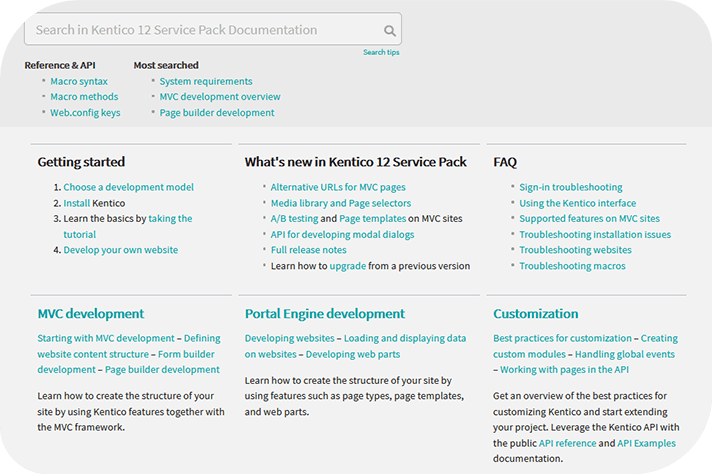The width and height of the screenshot is (712, 474).
Task: Open Supported features on MVC sites
Action: [x=589, y=218]
